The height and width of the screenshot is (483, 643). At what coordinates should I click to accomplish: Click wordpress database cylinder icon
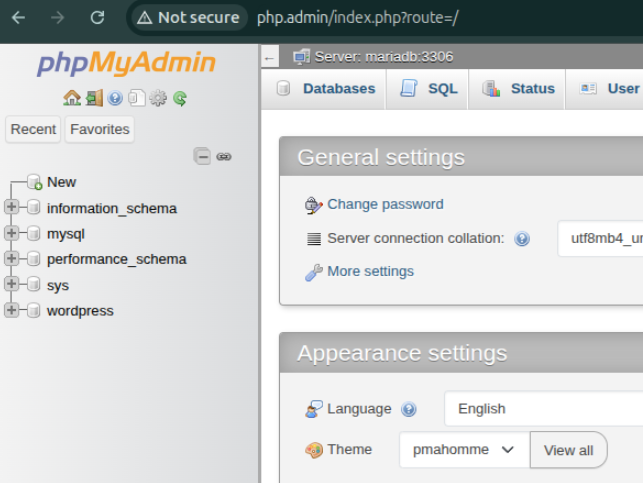point(34,310)
